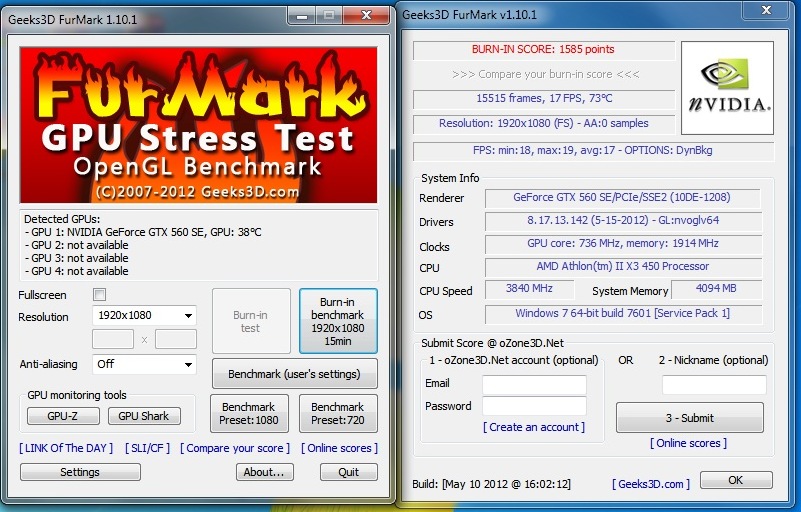The height and width of the screenshot is (512, 801).
Task: Close the FurMark v1.10.1 score dialog
Action: click(x=766, y=10)
